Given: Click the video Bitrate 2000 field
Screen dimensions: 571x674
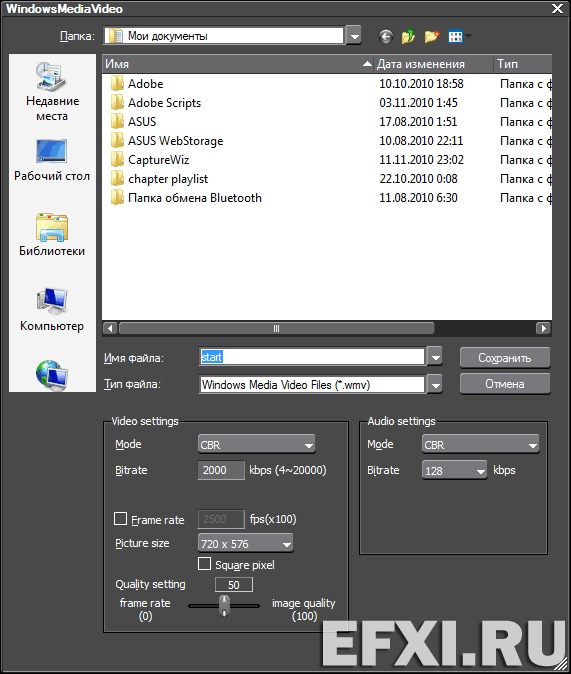Looking at the screenshot, I should pyautogui.click(x=221, y=470).
